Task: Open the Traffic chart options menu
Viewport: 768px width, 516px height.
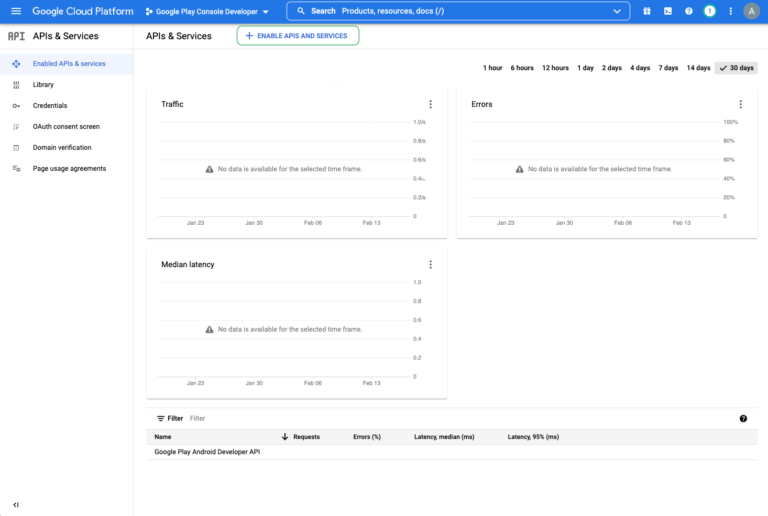Action: [x=431, y=104]
